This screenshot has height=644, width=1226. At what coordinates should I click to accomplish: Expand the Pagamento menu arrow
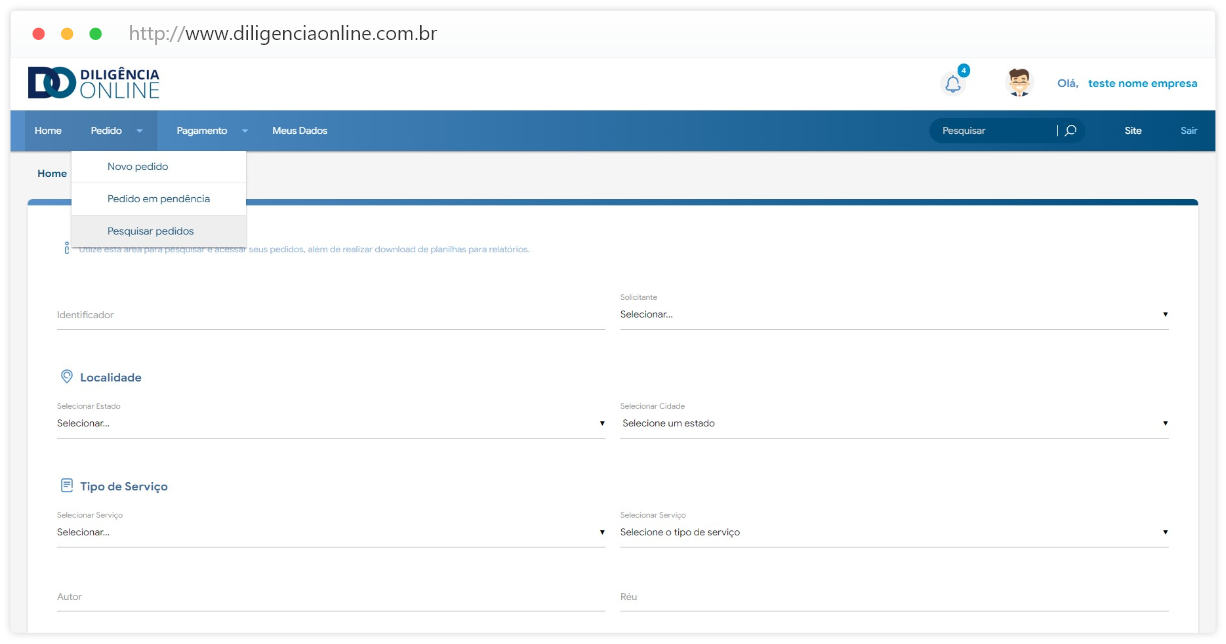pyautogui.click(x=244, y=131)
